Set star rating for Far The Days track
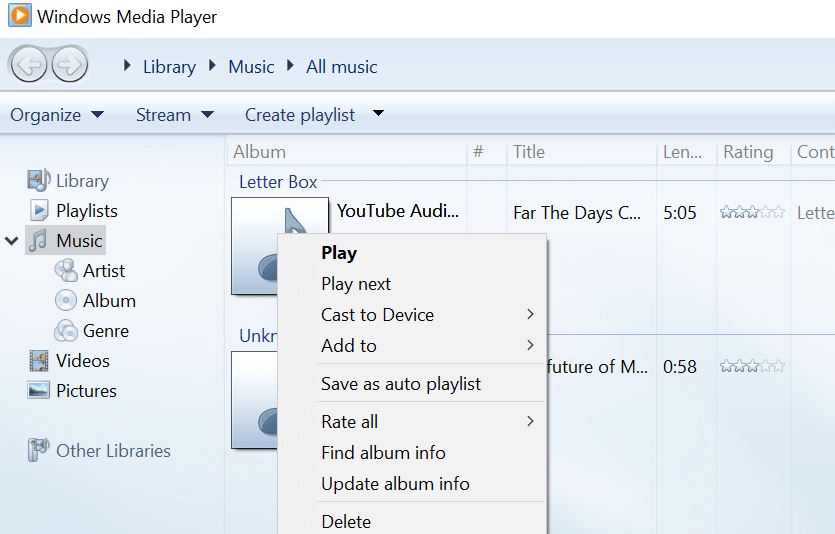Viewport: 835px width, 534px height. point(752,212)
